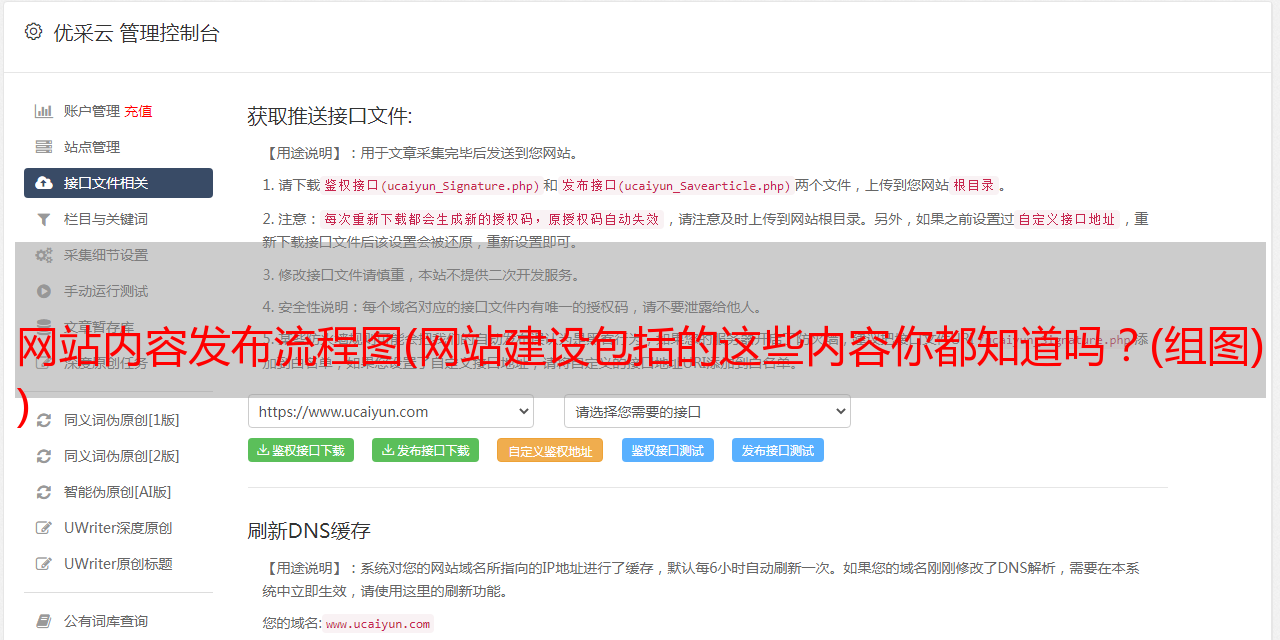Click the 刷新DNS缓存 heading

coord(309,530)
